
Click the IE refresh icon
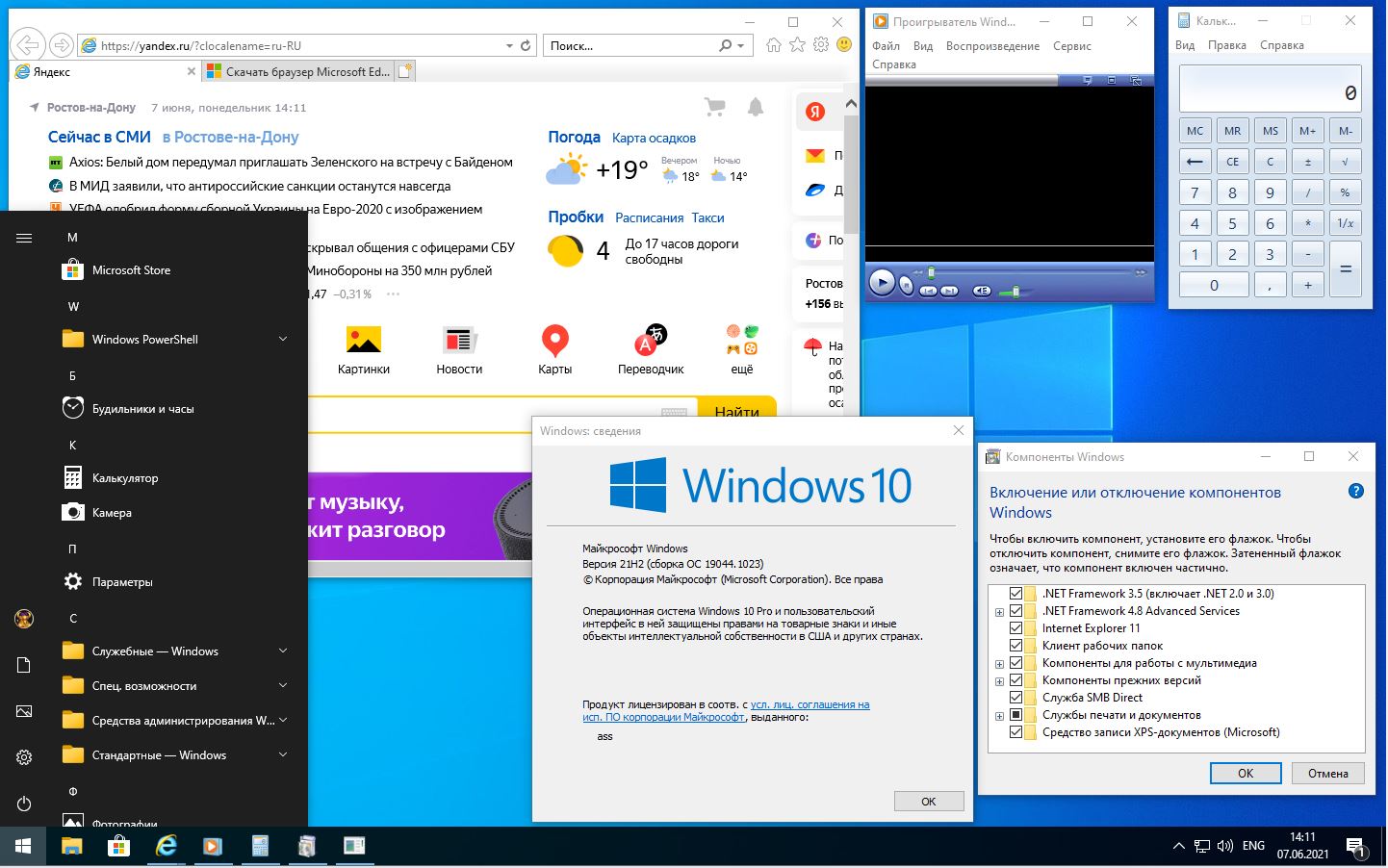[526, 45]
